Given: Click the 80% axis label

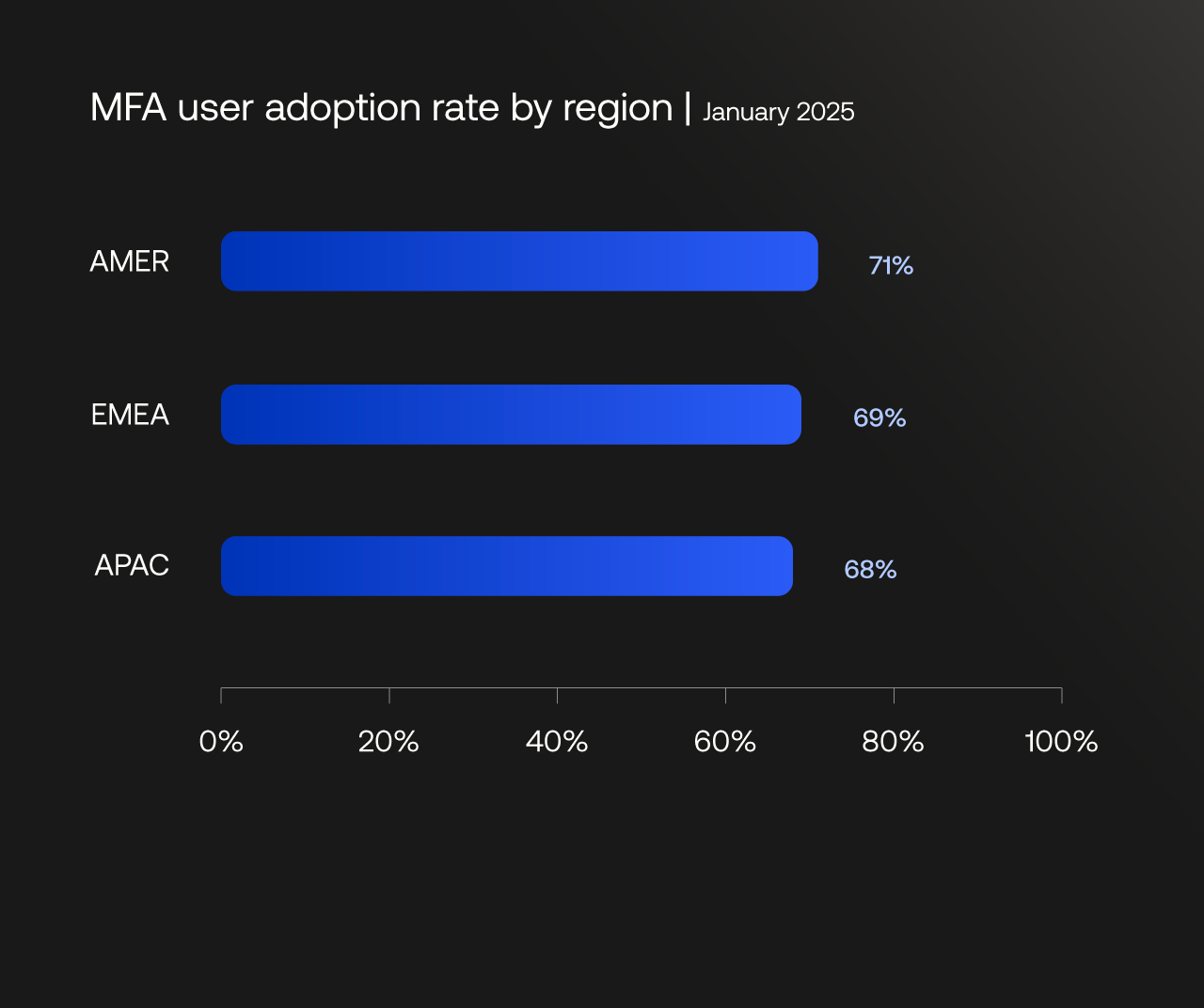Looking at the screenshot, I should [x=893, y=742].
